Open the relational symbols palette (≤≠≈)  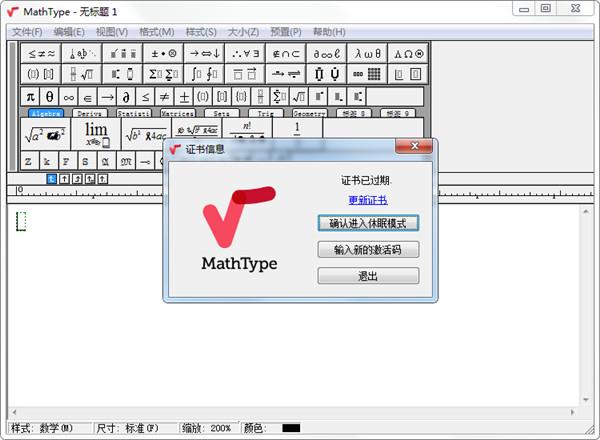tap(41, 54)
